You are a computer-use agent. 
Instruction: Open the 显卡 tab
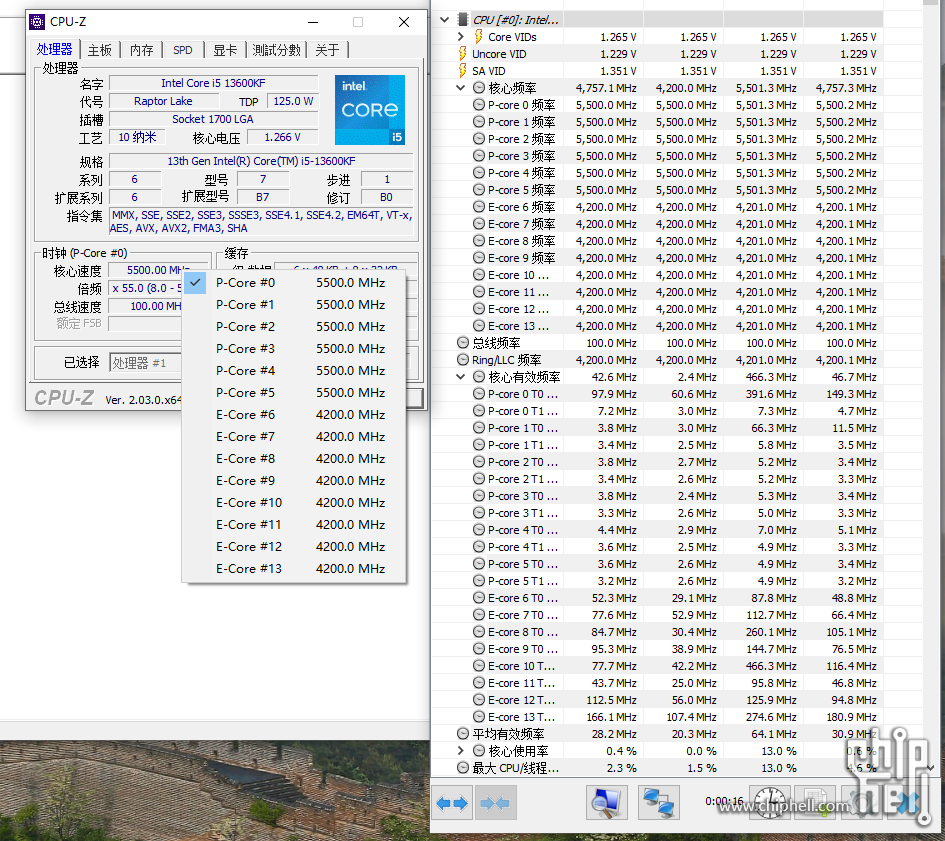coord(225,50)
